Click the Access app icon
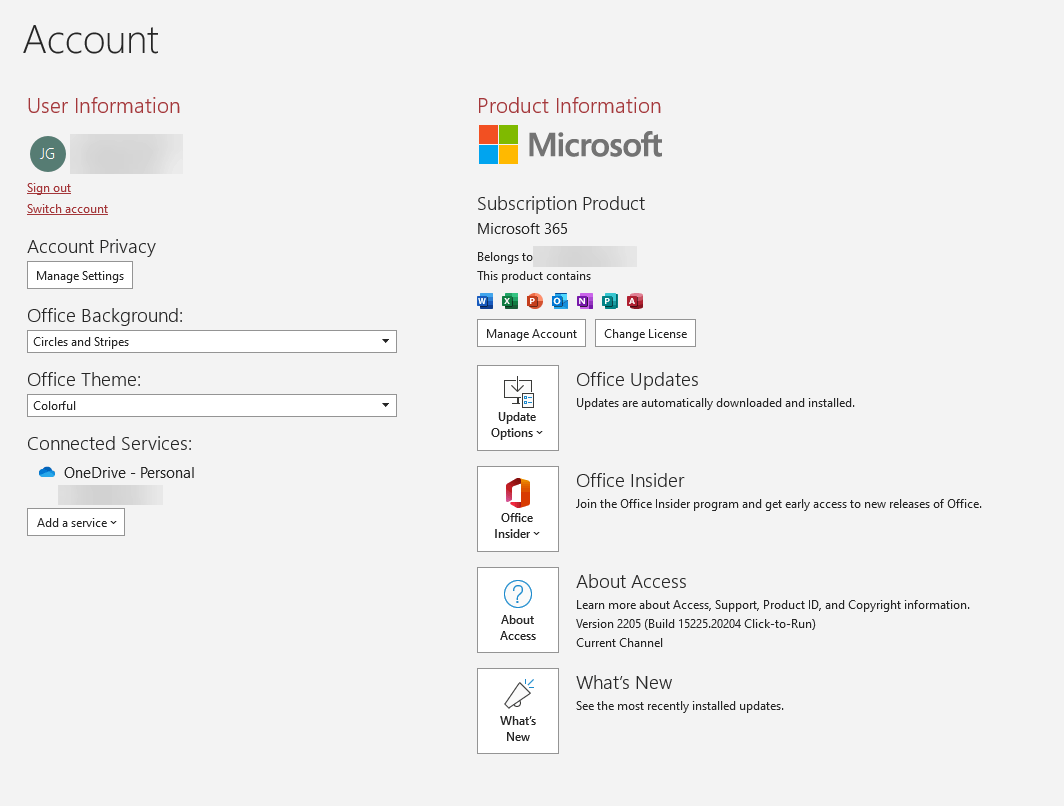This screenshot has width=1064, height=806. 634,301
